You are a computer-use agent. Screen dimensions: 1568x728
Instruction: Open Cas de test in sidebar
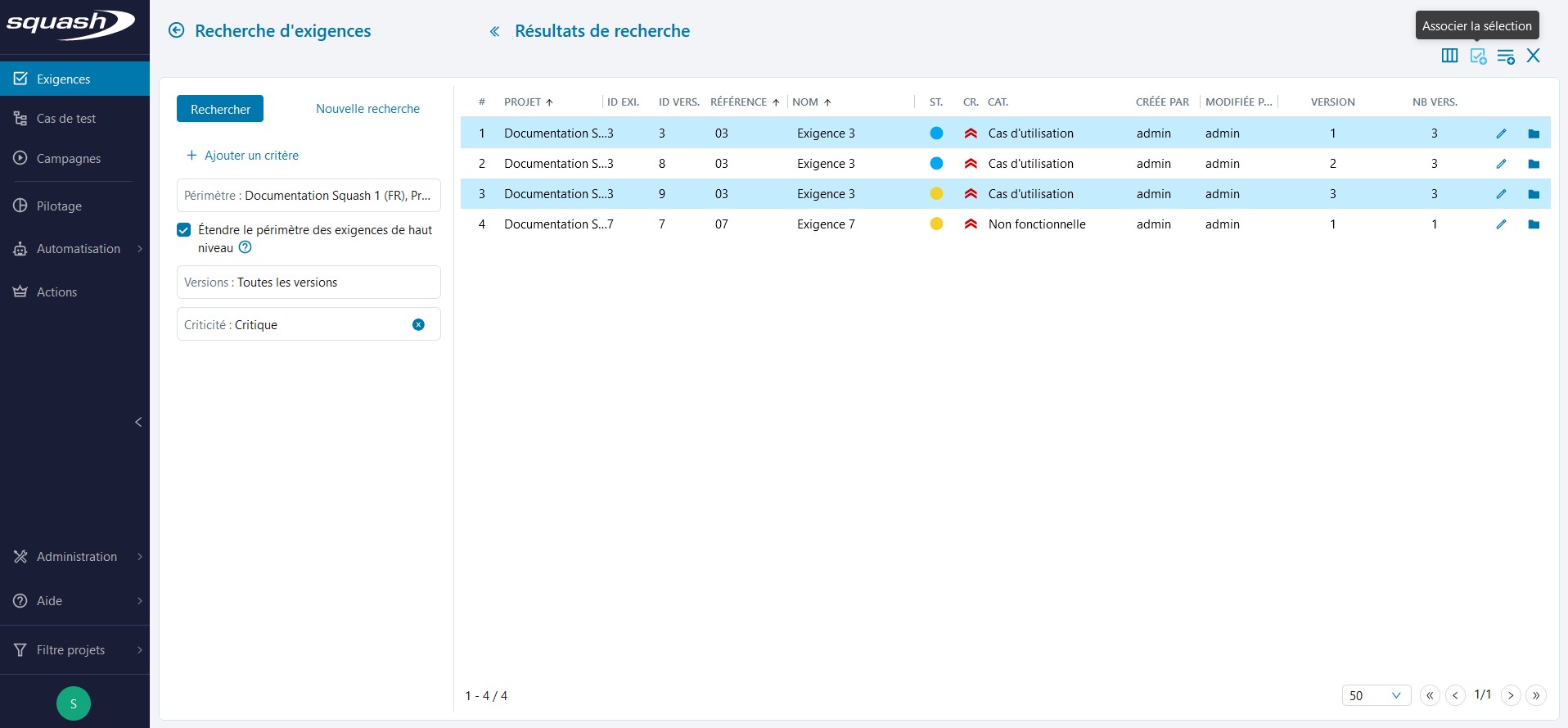66,119
